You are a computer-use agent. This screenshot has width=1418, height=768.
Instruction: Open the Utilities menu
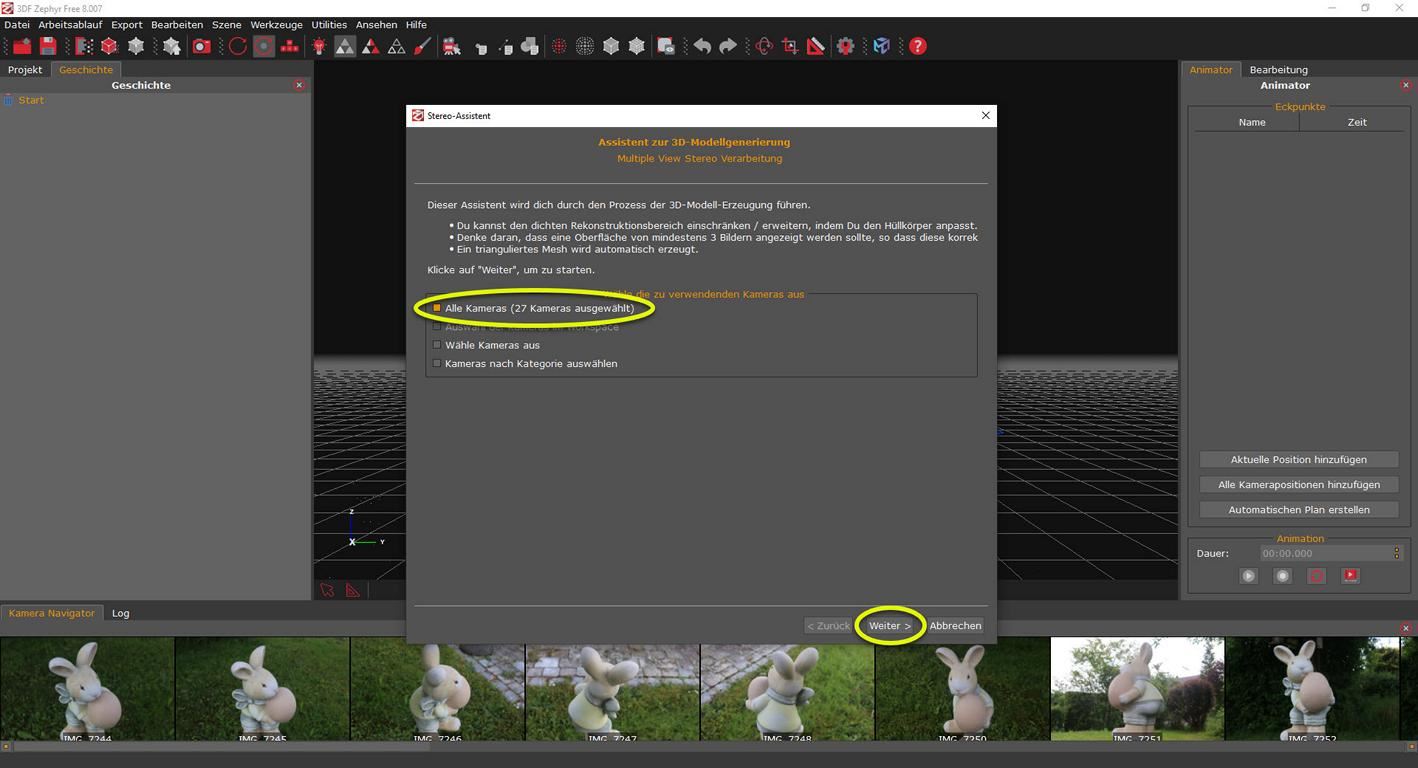point(329,25)
